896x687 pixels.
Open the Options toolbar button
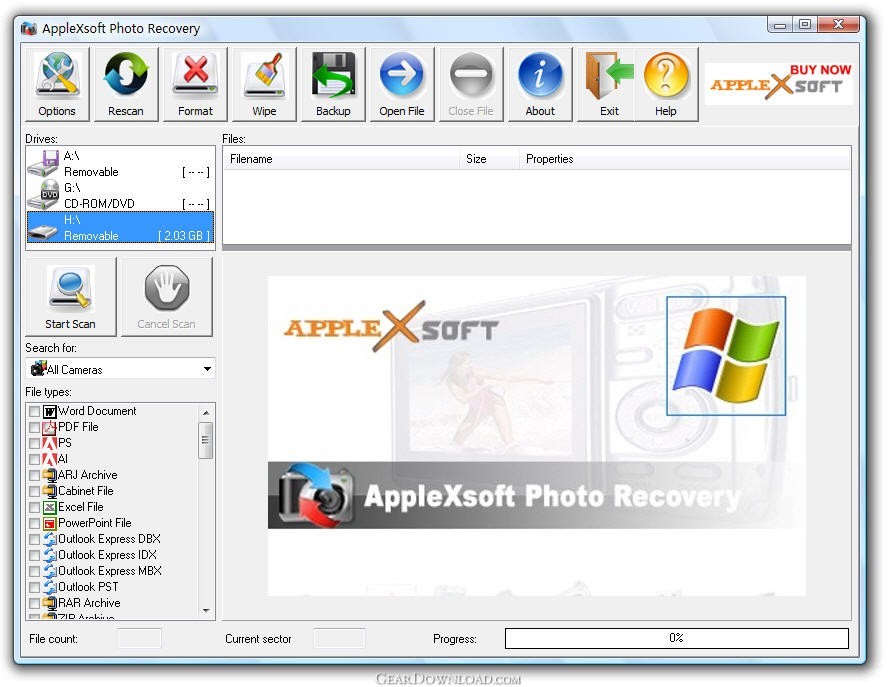point(57,85)
